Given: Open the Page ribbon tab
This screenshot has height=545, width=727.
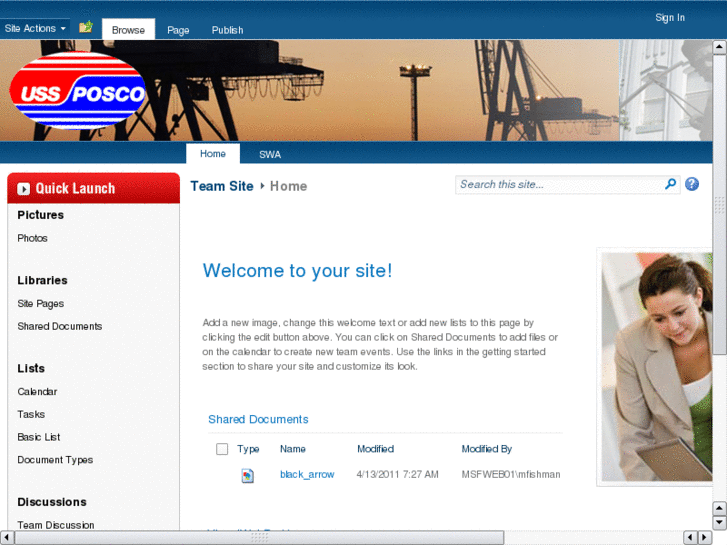Looking at the screenshot, I should tap(178, 30).
